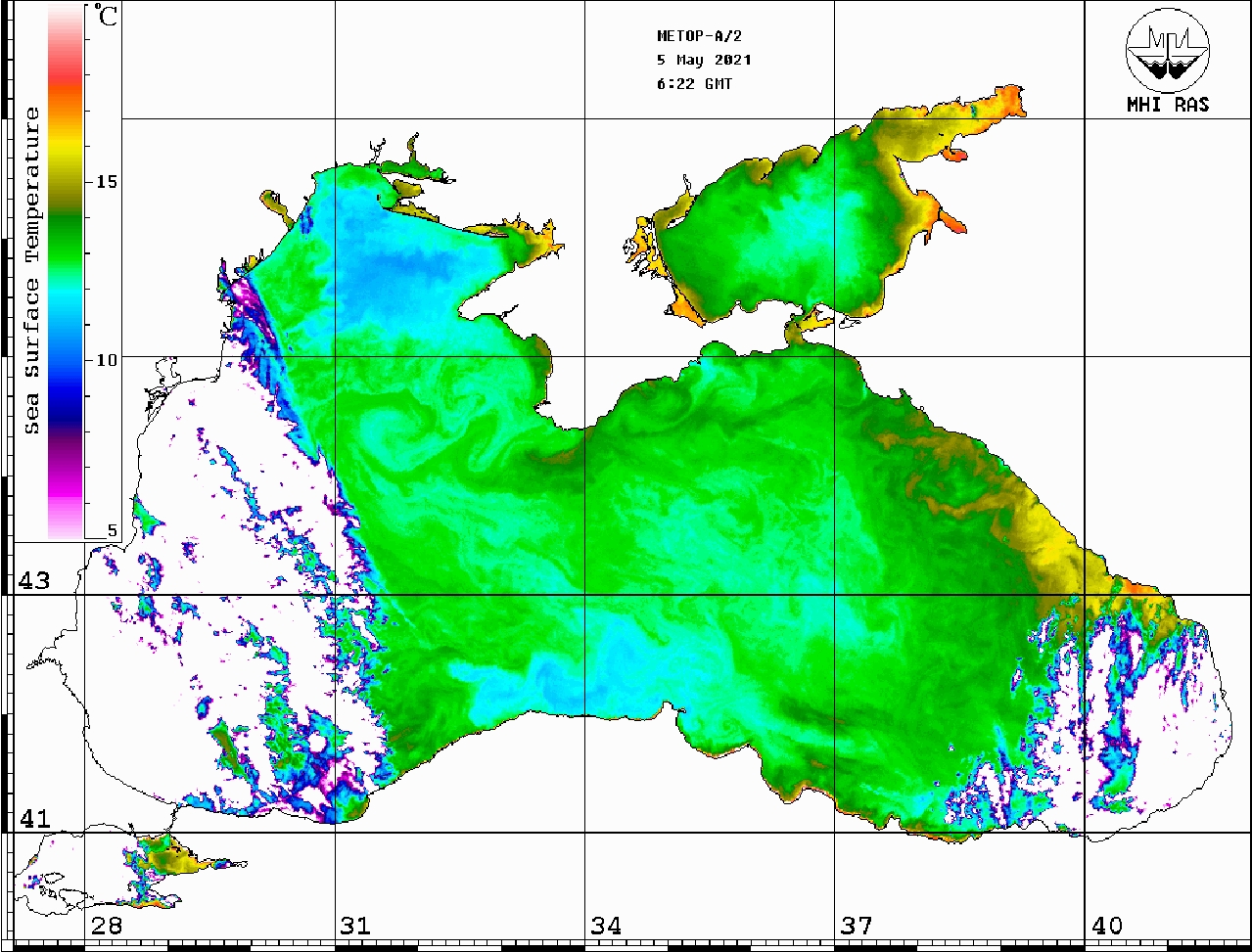
Task: Click the longitude 37 label
Action: click(857, 926)
